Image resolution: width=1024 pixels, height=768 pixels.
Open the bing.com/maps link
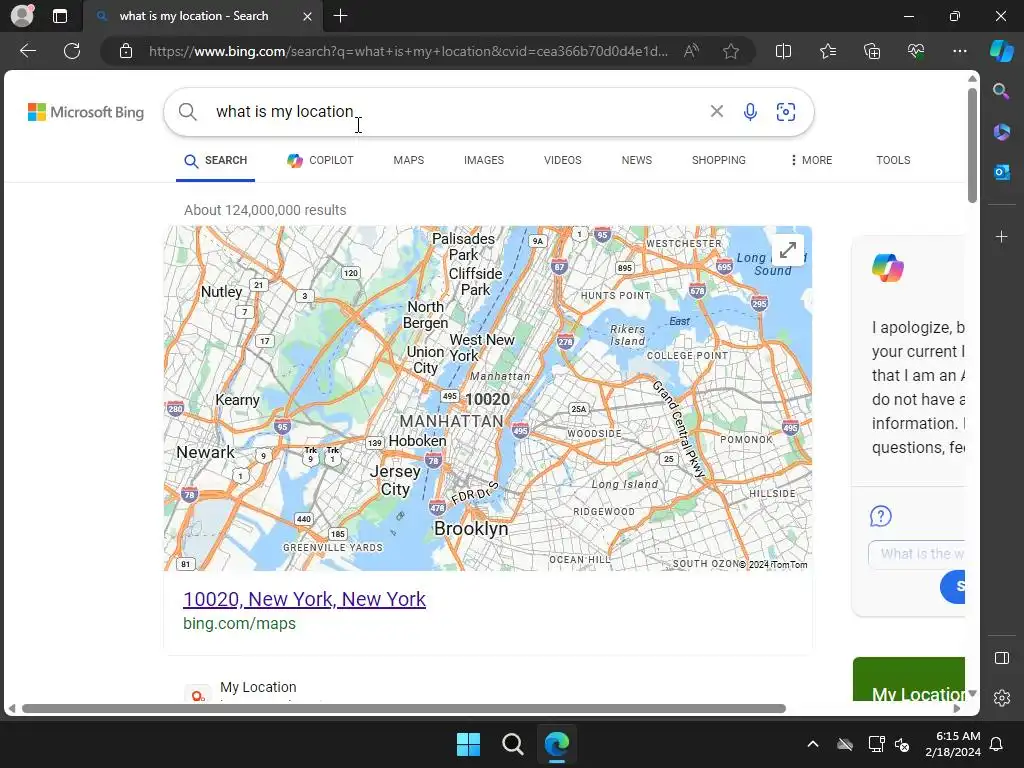click(x=239, y=624)
